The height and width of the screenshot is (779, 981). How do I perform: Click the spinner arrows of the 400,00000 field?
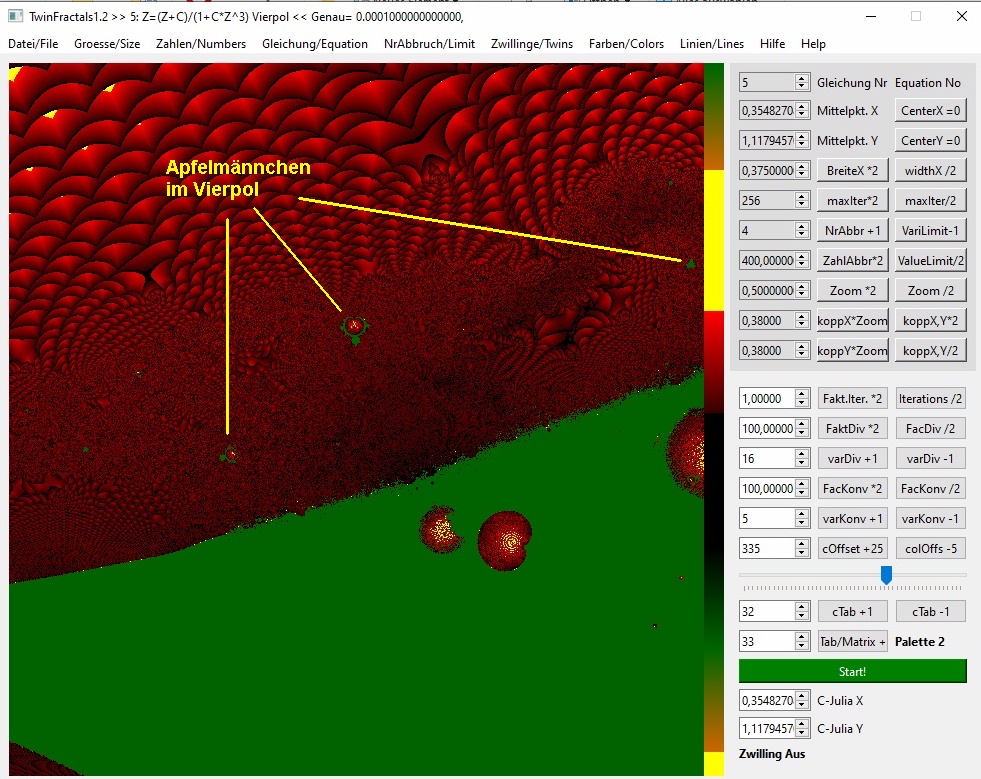pyautogui.click(x=801, y=261)
